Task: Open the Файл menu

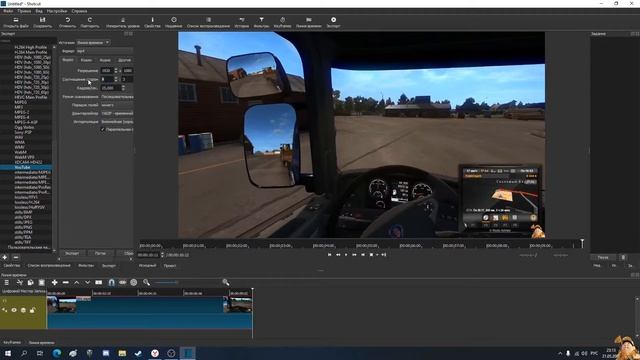Action: tap(8, 11)
